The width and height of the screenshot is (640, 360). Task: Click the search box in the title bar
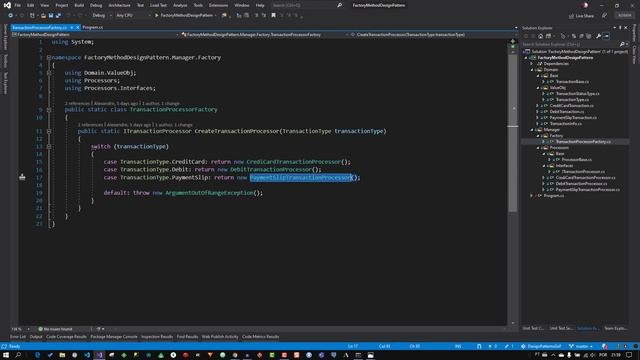pos(307,5)
